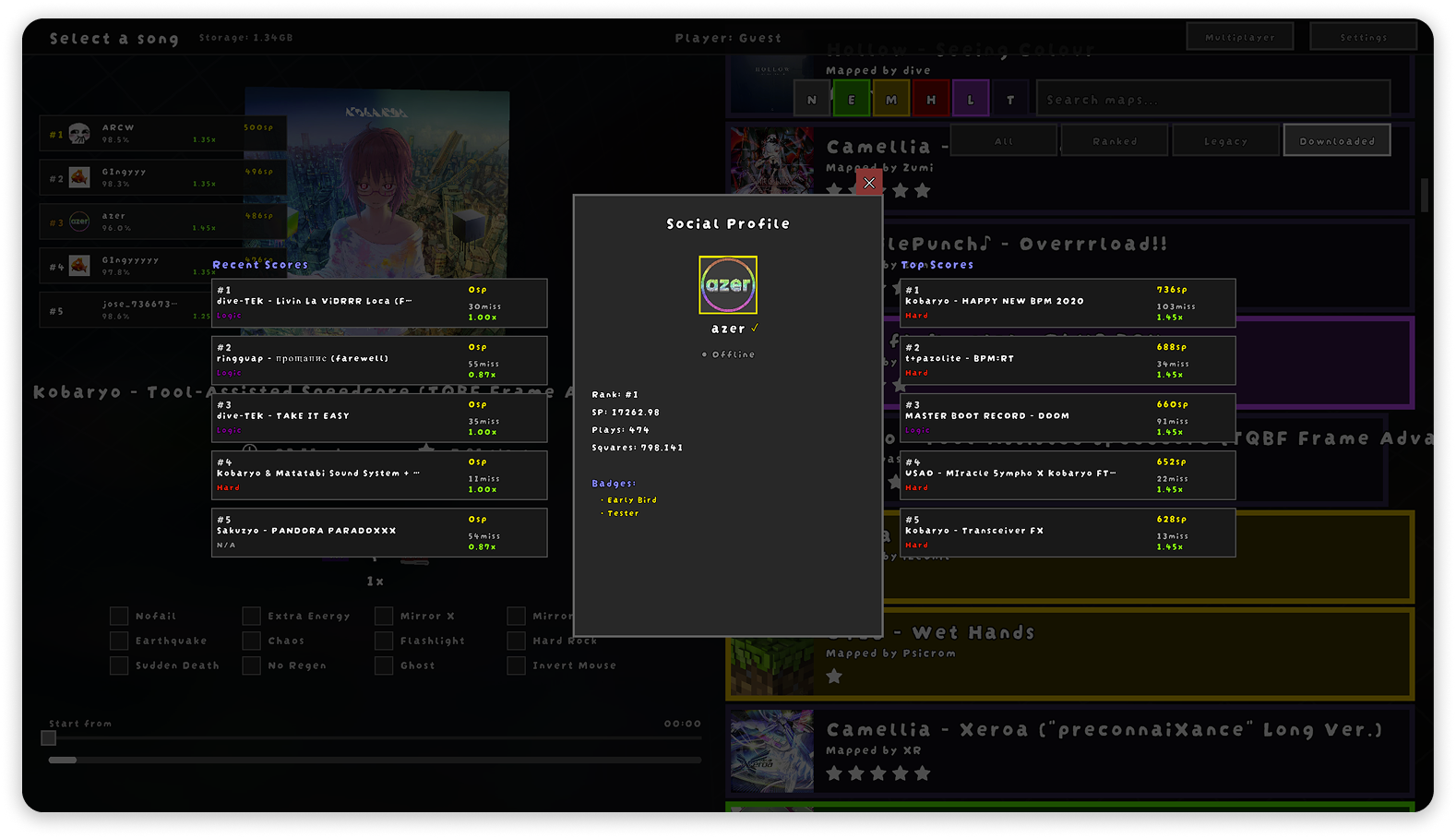
Task: Open the Multiplayer menu
Action: click(x=1240, y=37)
